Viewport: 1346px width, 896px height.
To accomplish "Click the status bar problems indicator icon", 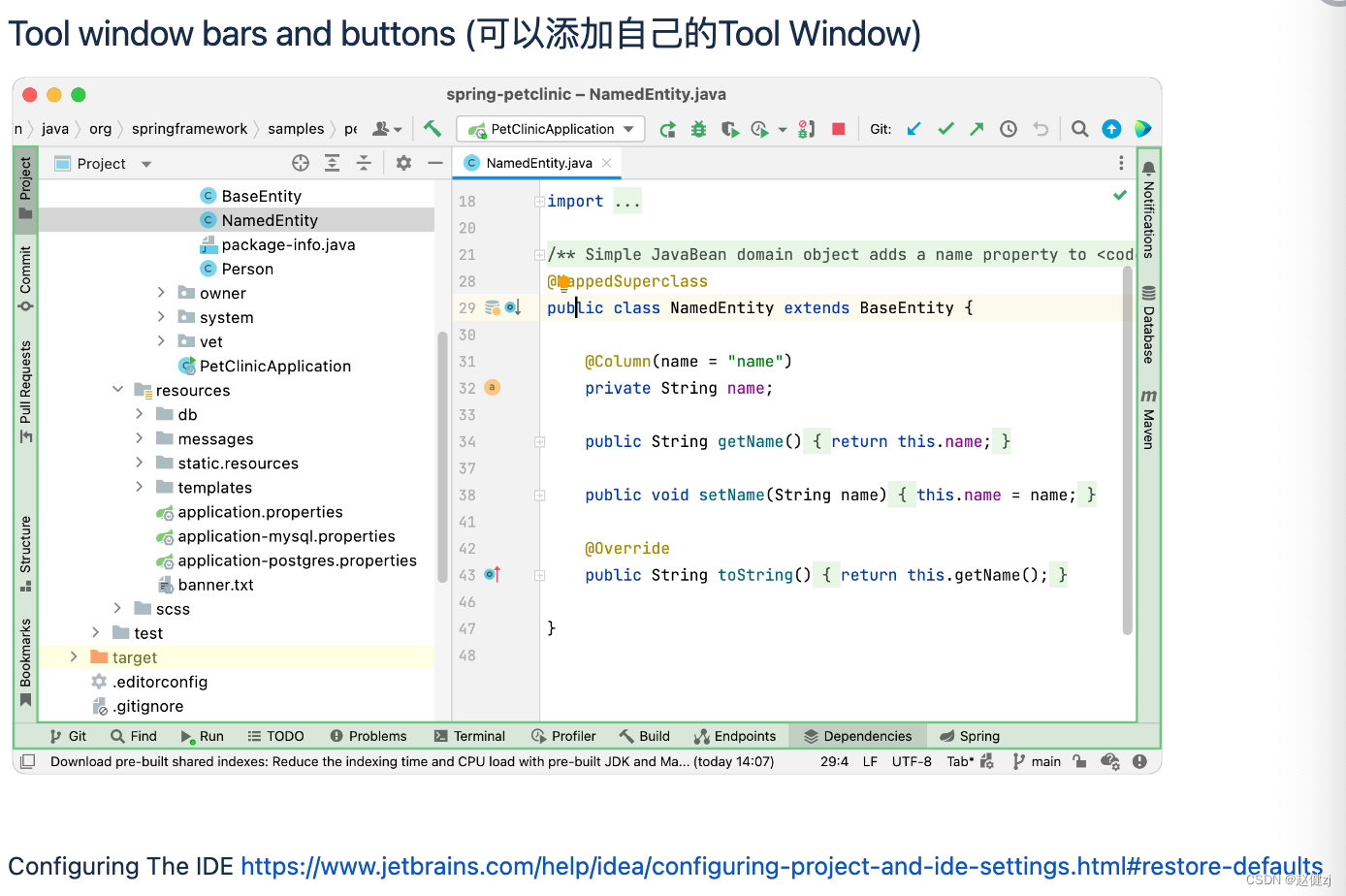I will (1139, 762).
